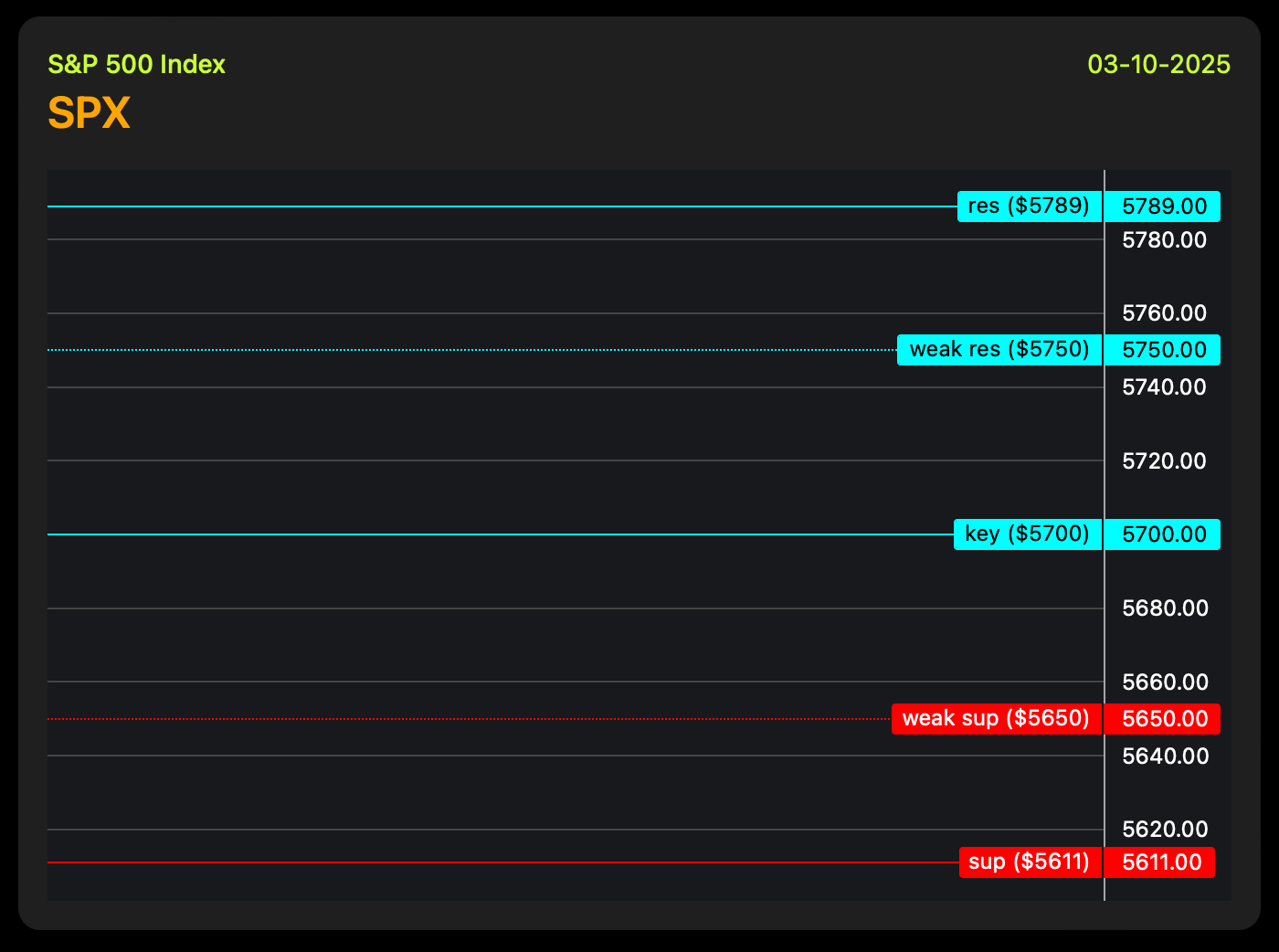Click the 5750.00 cyan price tag
Screen dimensions: 1279x952
pos(1163,350)
